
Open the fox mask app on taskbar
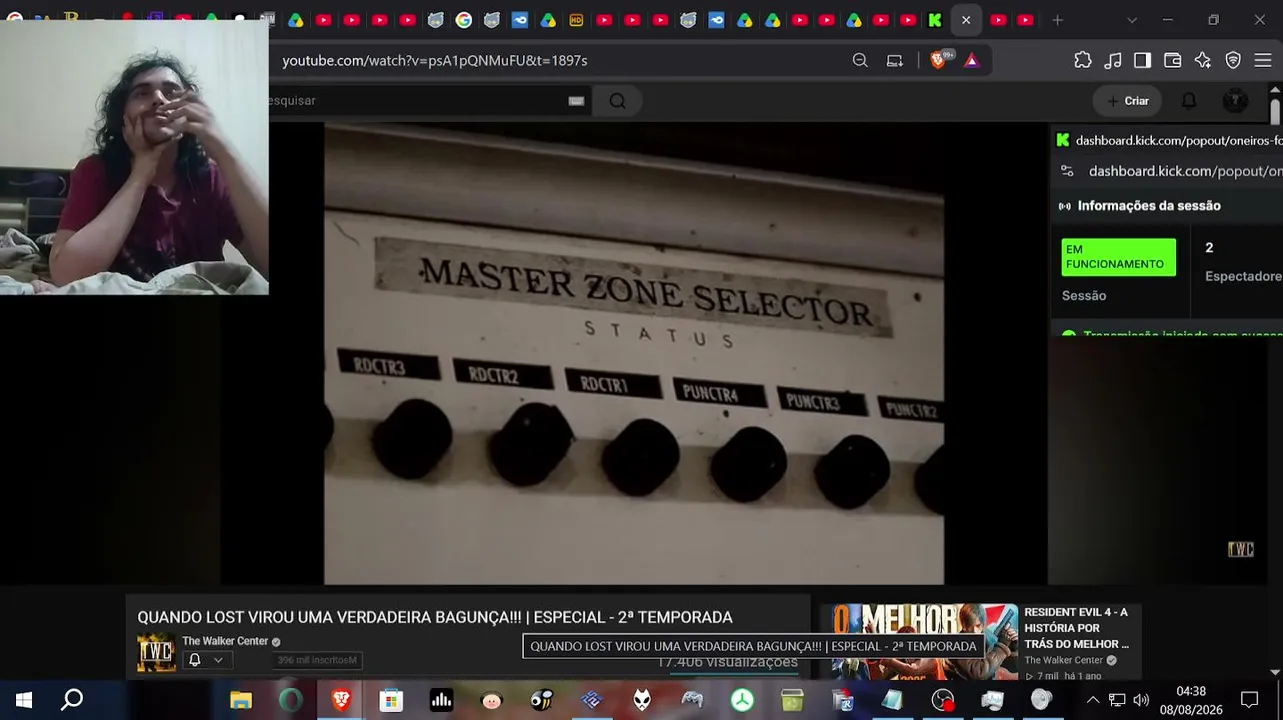(x=642, y=700)
